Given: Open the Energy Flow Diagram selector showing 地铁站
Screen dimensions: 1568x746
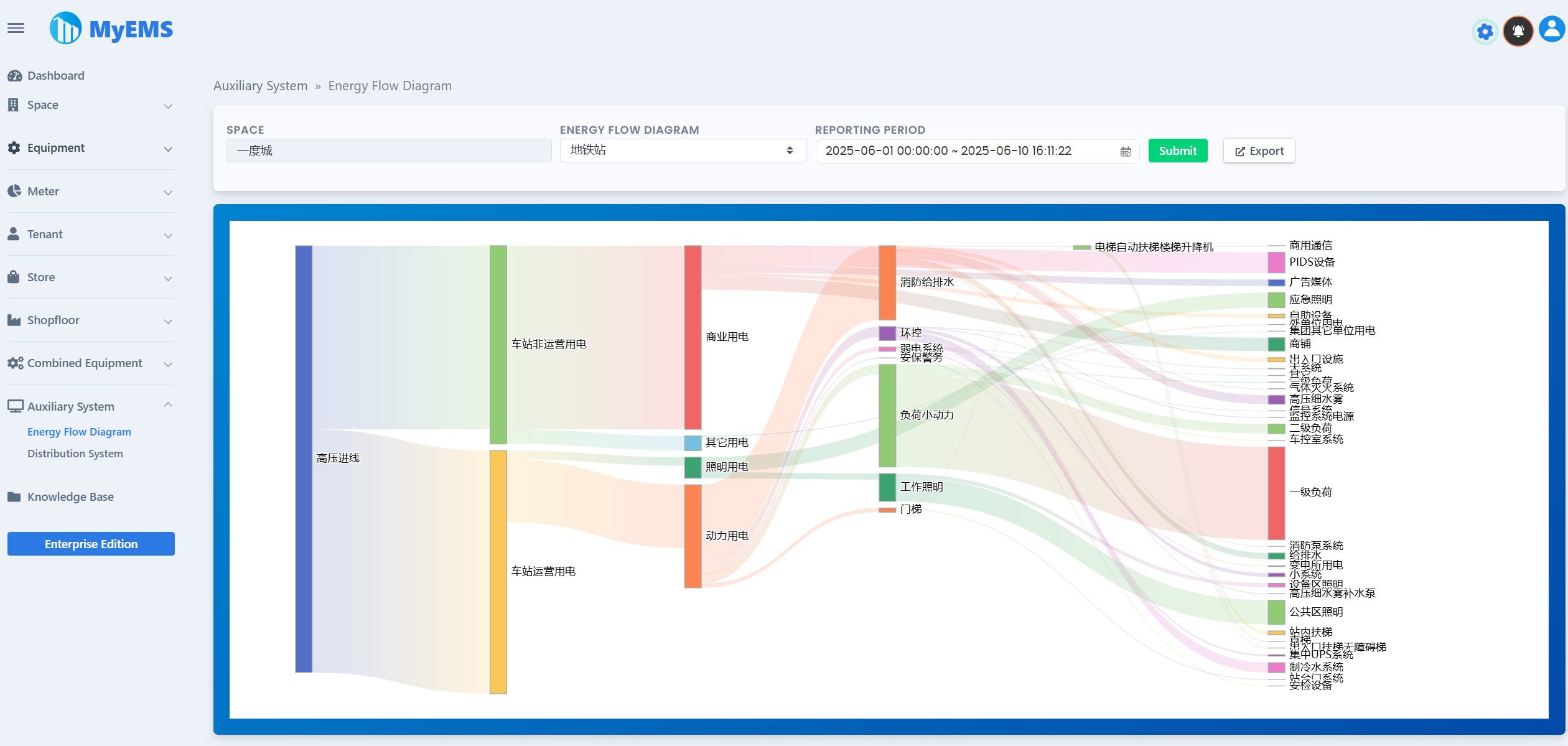Looking at the screenshot, I should [683, 151].
